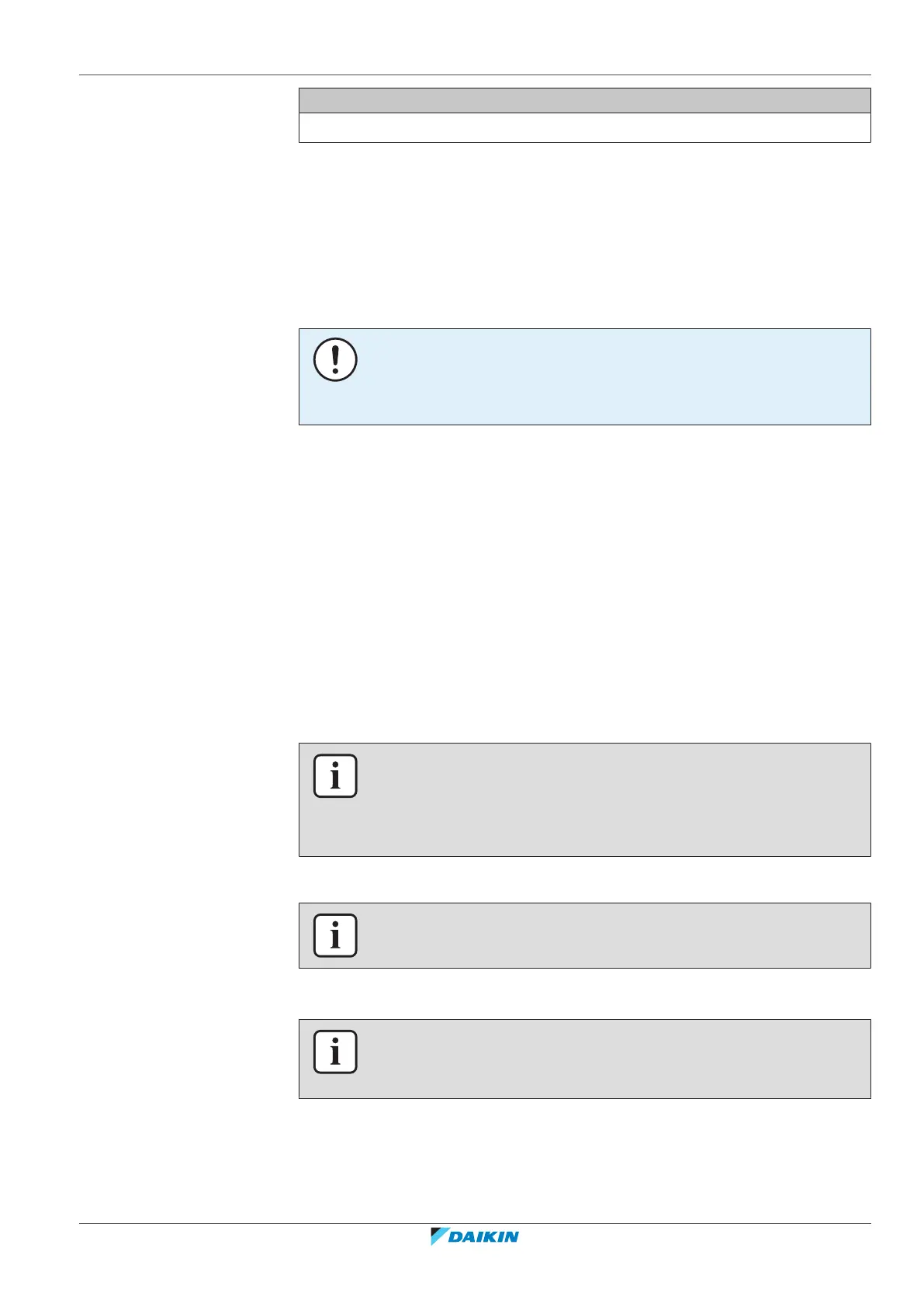924x1307 pixels.
Task: Click the horizontal footer rule above the logo
Action: [x=475, y=1224]
